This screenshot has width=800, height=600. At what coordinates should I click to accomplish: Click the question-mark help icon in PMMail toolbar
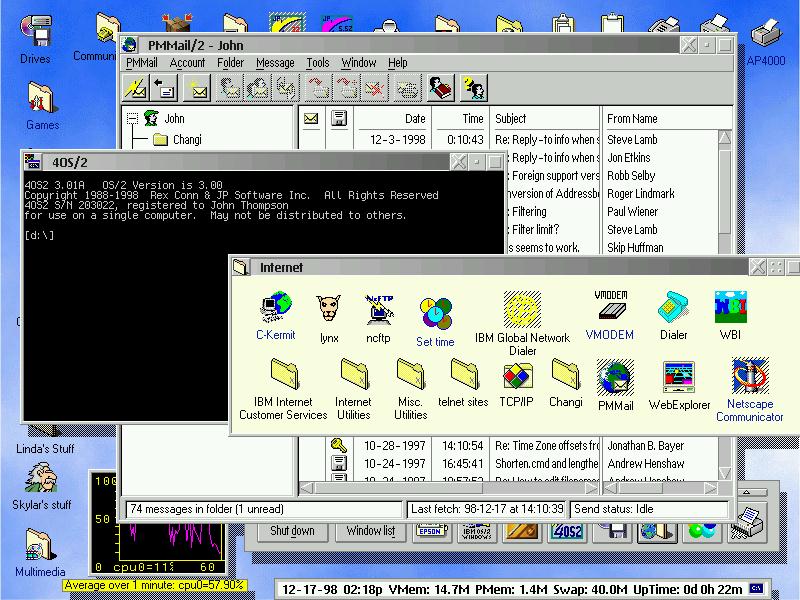point(474,88)
